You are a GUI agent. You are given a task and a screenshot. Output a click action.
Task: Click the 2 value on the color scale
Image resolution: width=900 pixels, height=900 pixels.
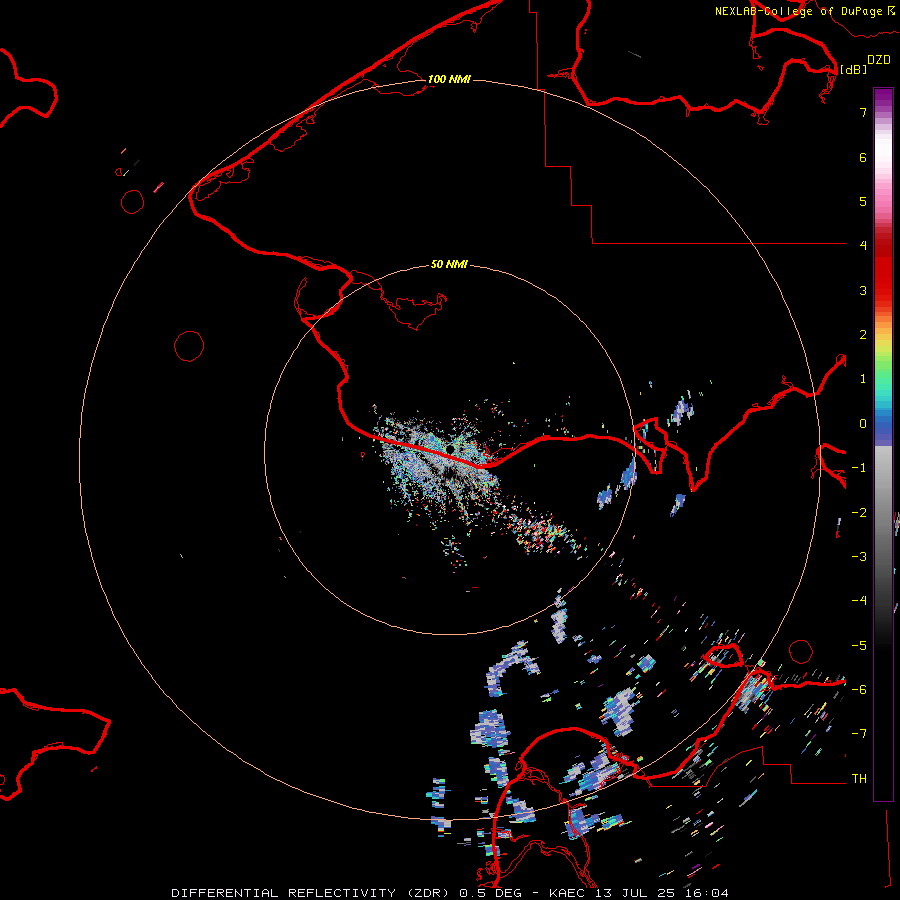coord(863,335)
